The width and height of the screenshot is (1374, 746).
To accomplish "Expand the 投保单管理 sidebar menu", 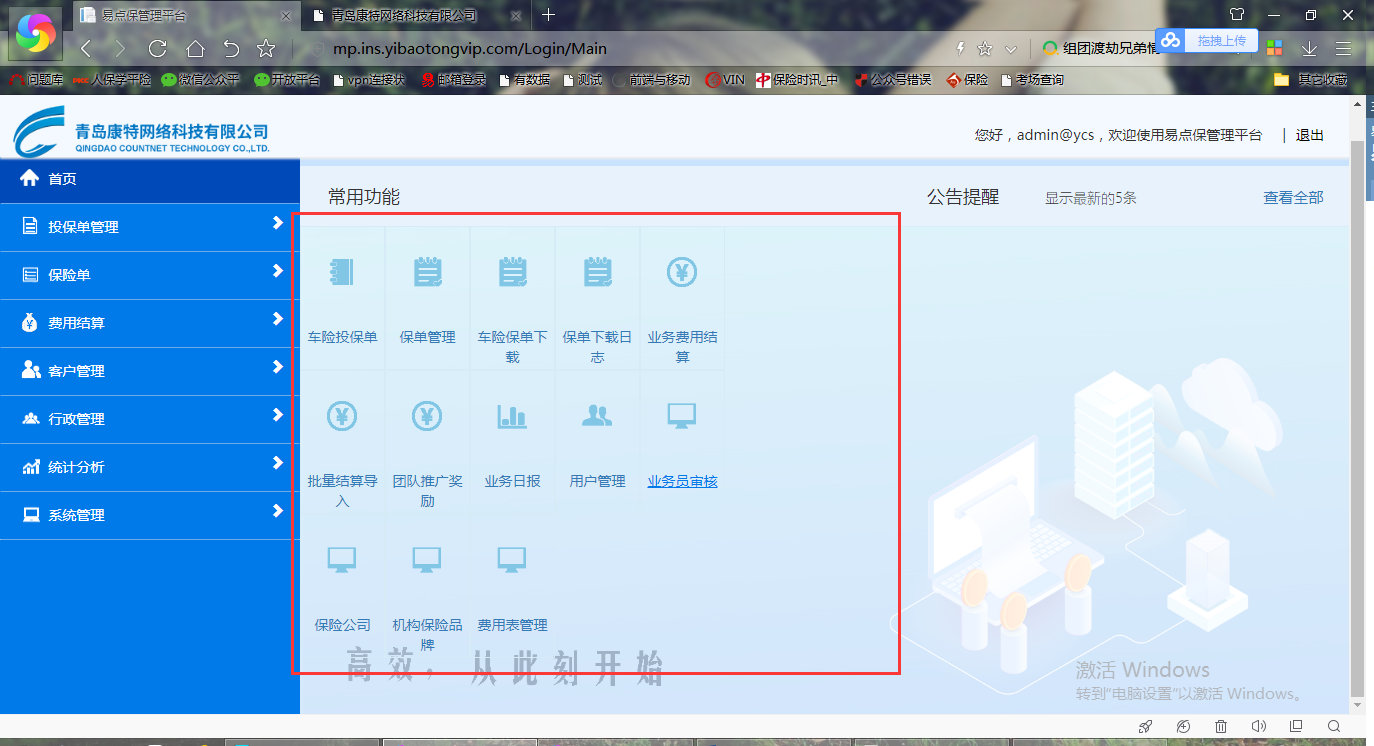I will [x=150, y=227].
